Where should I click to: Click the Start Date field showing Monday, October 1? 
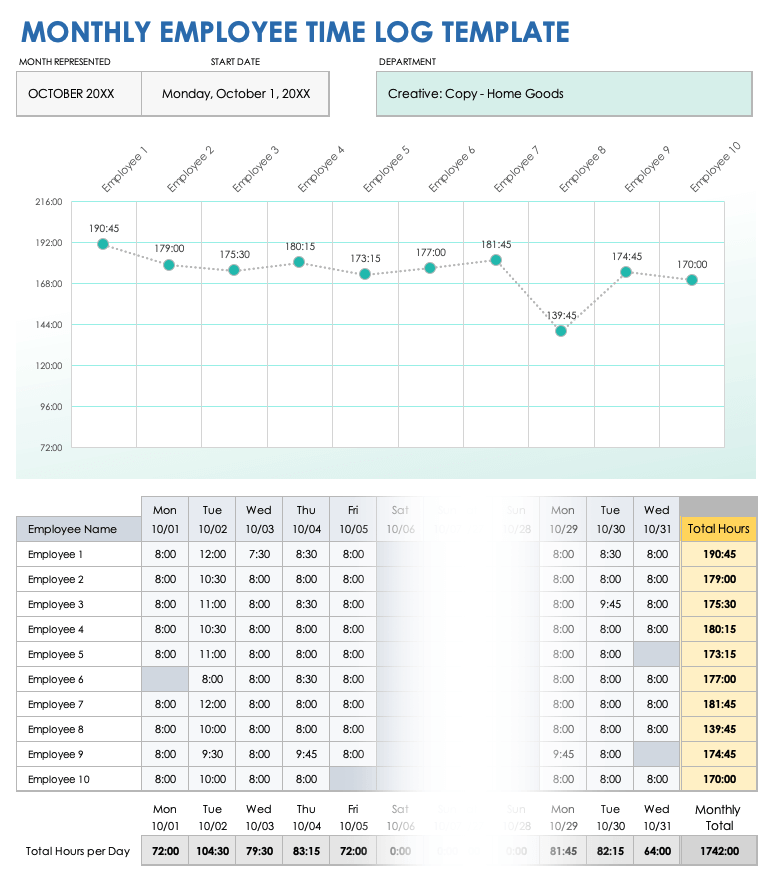(x=235, y=94)
